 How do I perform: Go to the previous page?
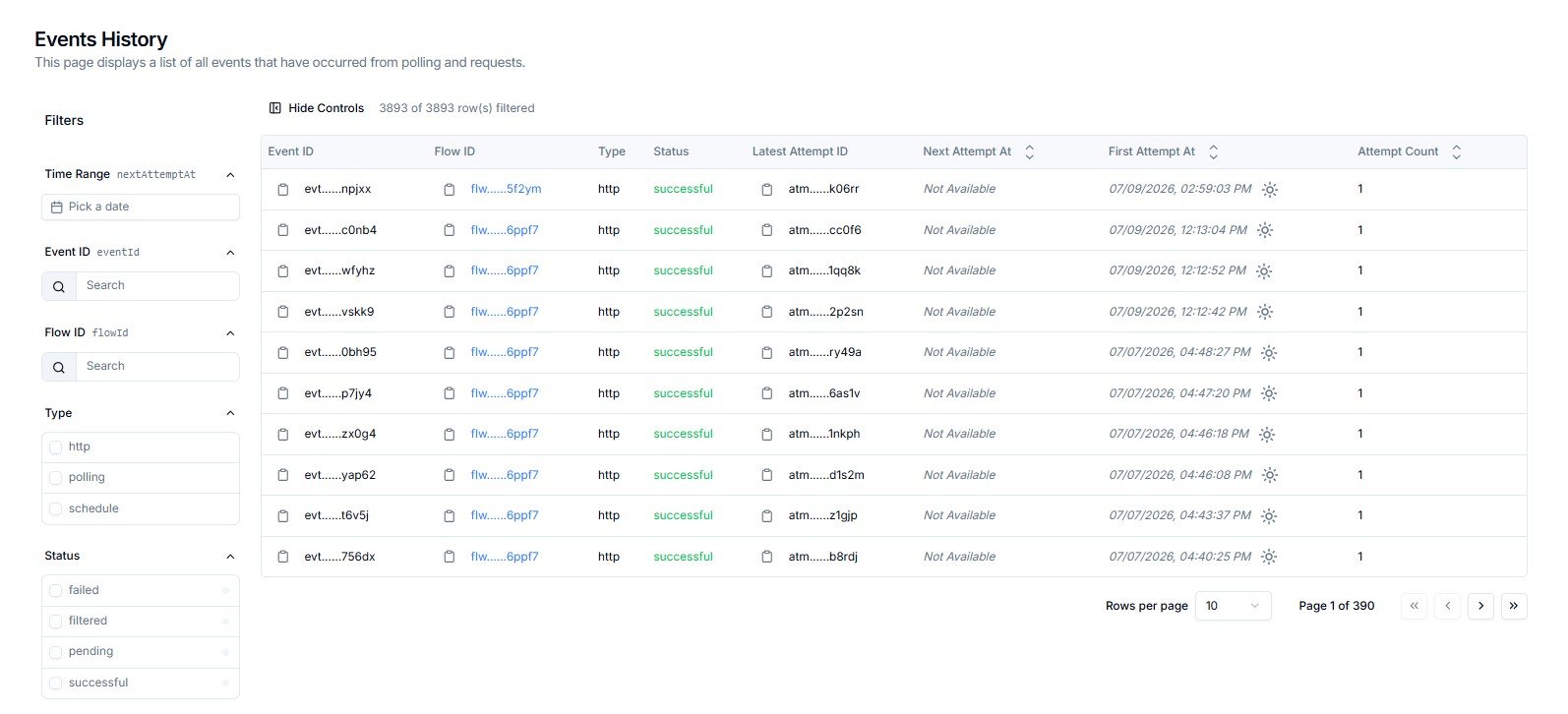(x=1448, y=606)
